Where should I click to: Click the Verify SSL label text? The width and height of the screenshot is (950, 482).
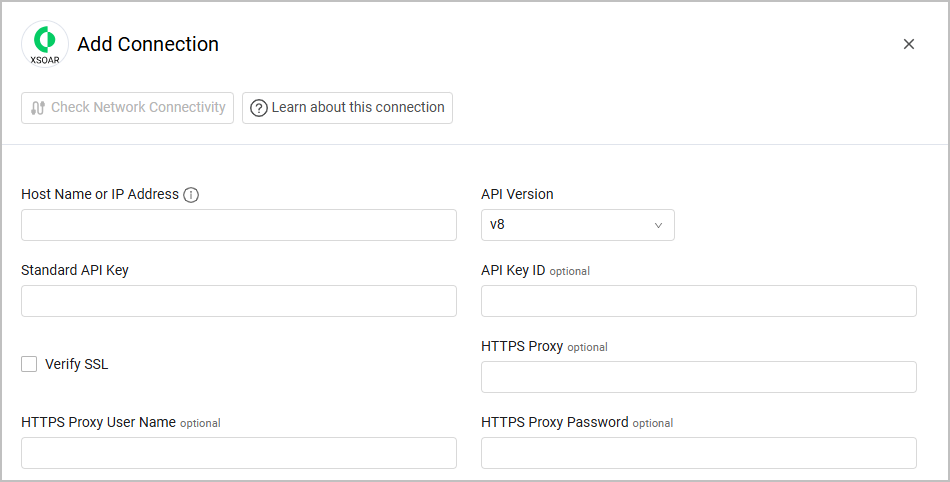(x=76, y=364)
